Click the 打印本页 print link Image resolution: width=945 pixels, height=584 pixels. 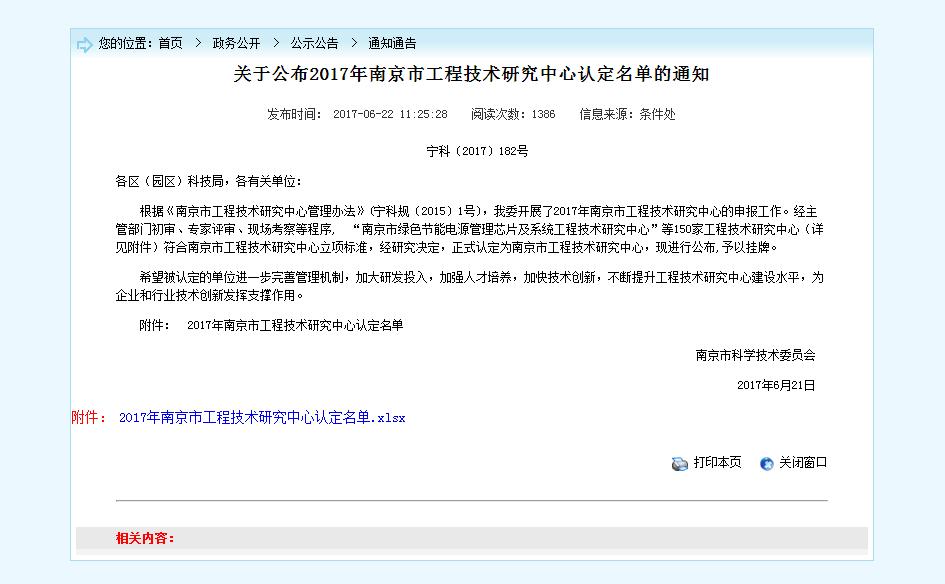(717, 462)
